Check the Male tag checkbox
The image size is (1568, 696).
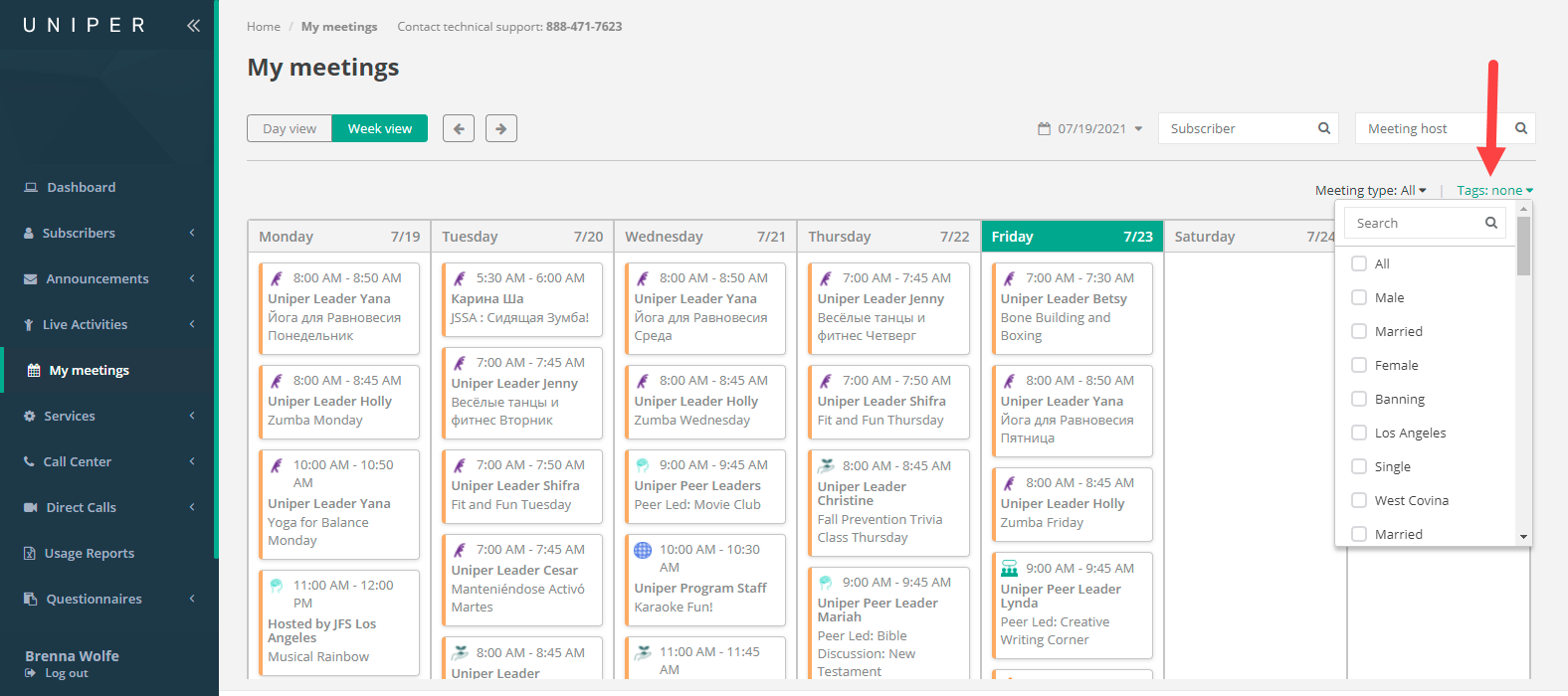tap(1359, 297)
